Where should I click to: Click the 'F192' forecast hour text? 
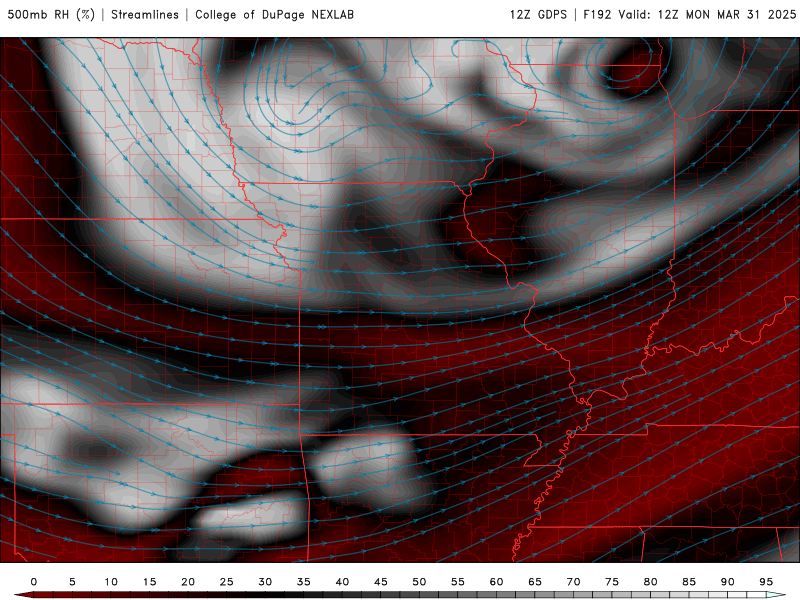click(x=597, y=15)
